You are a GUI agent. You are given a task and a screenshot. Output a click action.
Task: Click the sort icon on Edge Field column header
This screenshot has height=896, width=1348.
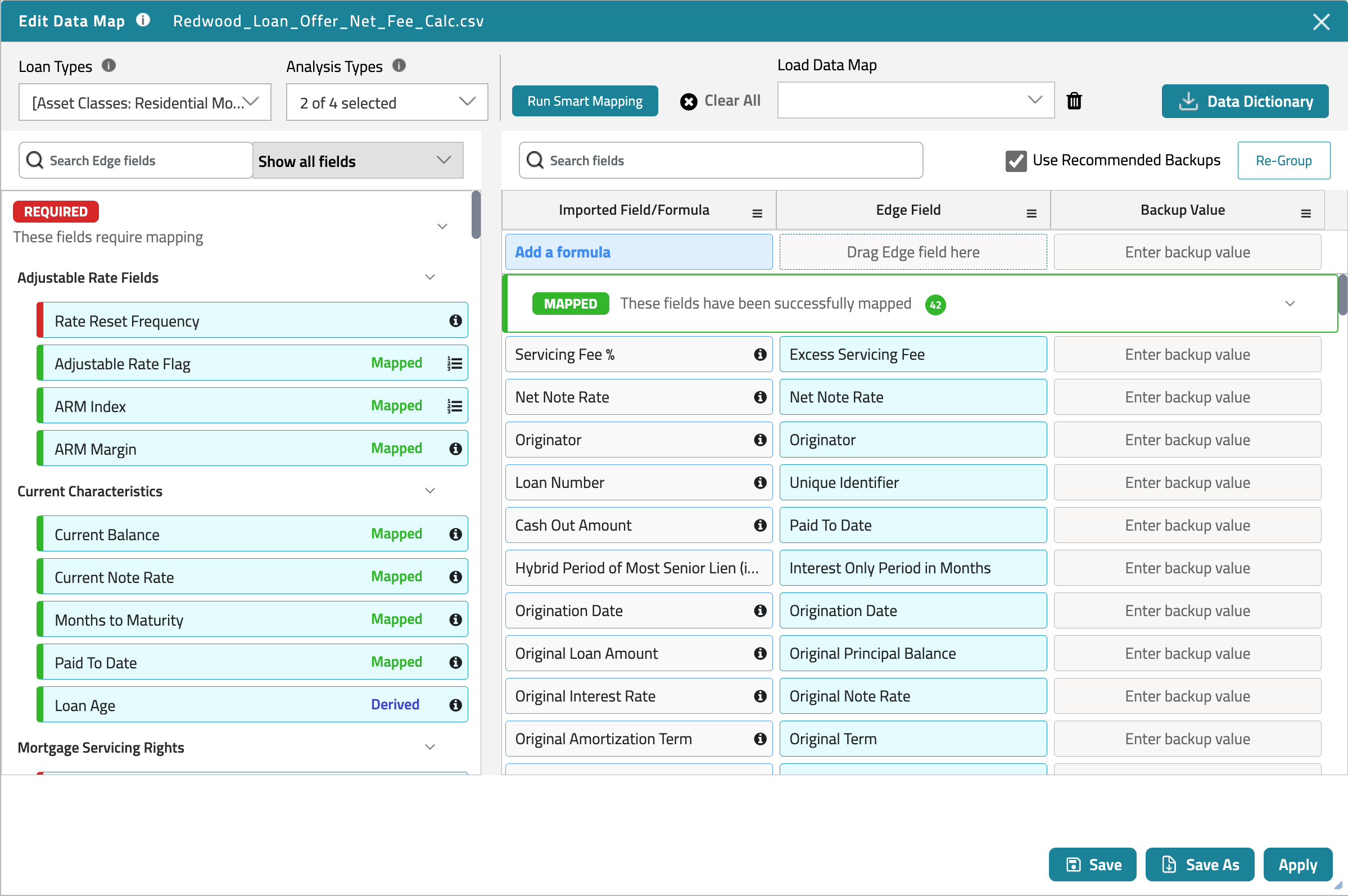1031,212
